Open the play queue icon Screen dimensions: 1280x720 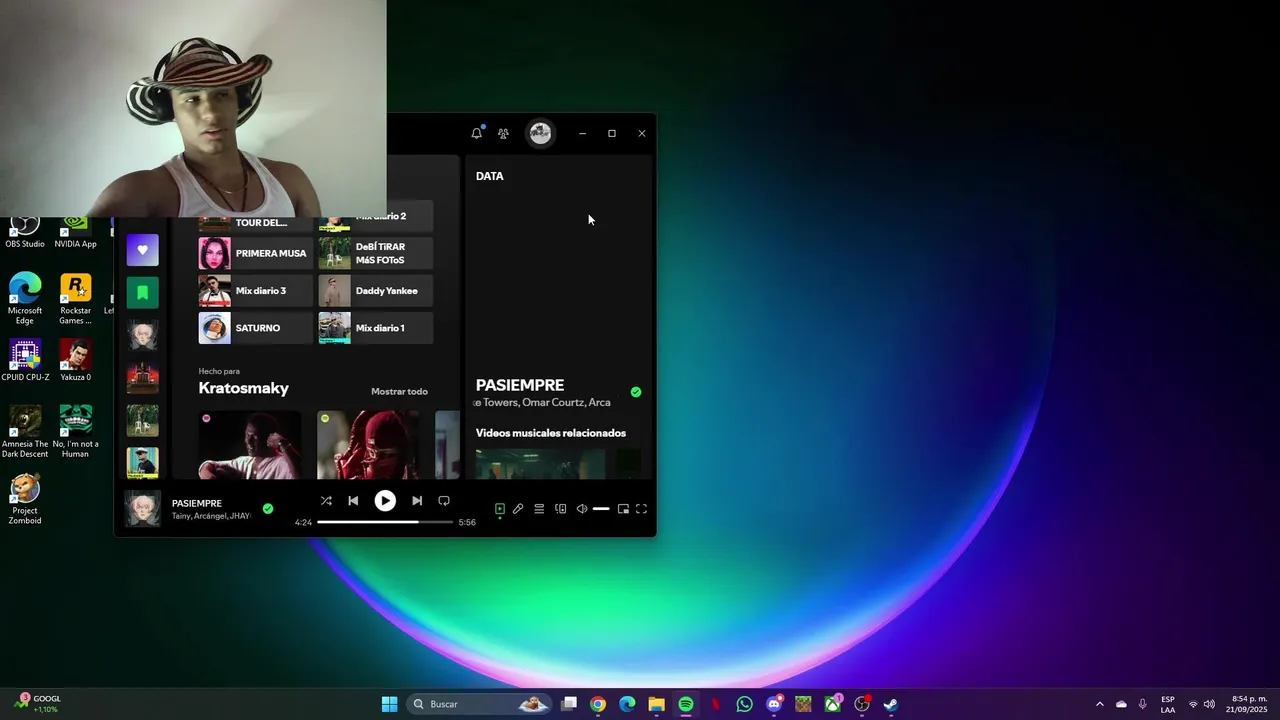coord(539,509)
